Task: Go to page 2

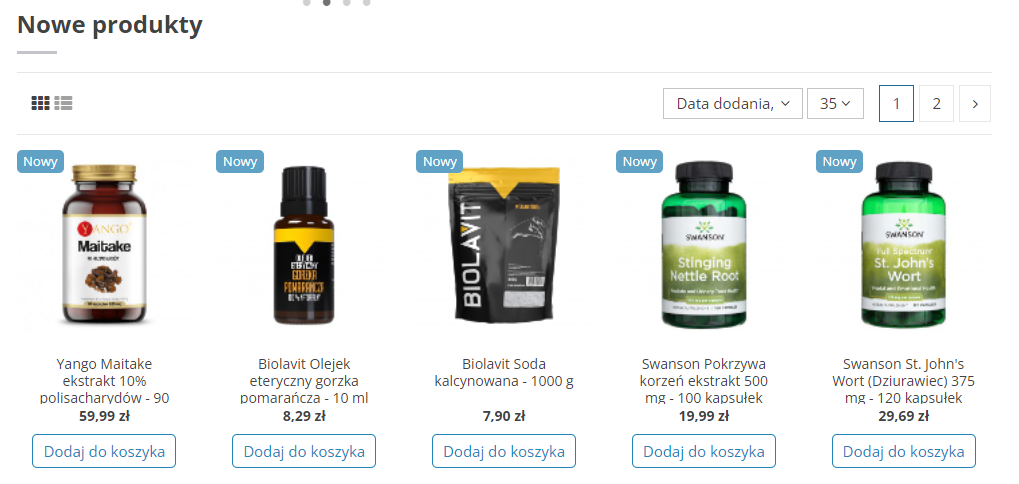Action: (x=936, y=103)
